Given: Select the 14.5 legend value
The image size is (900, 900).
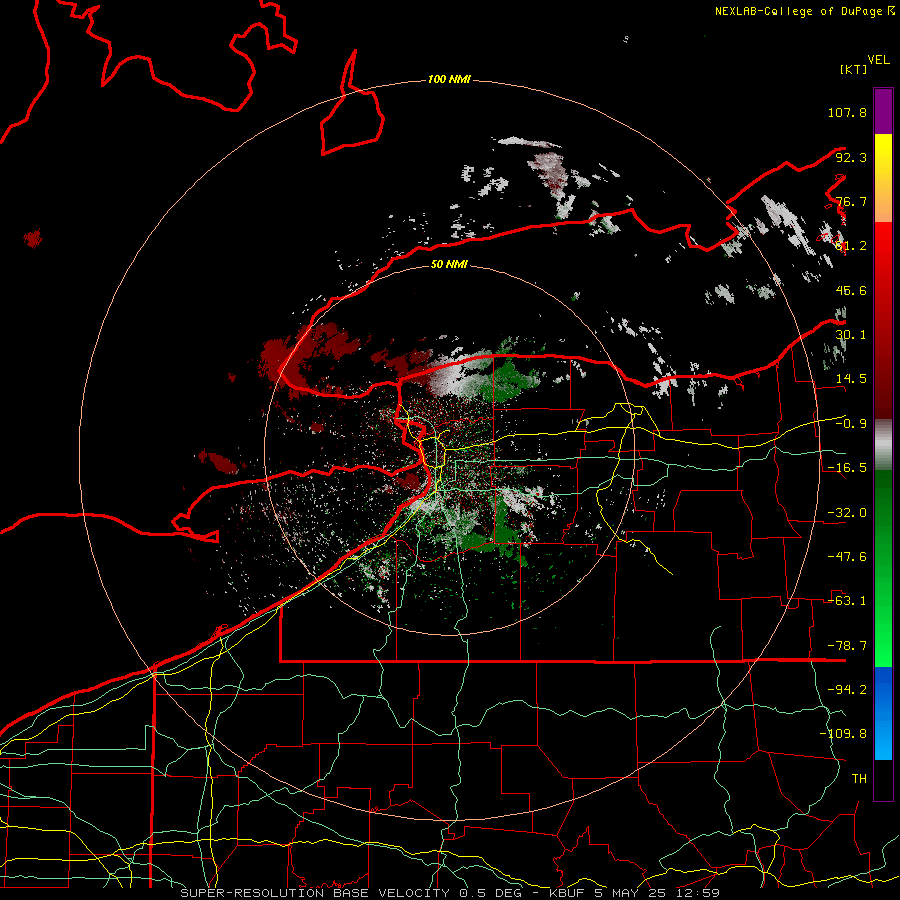Looking at the screenshot, I should coord(851,379).
